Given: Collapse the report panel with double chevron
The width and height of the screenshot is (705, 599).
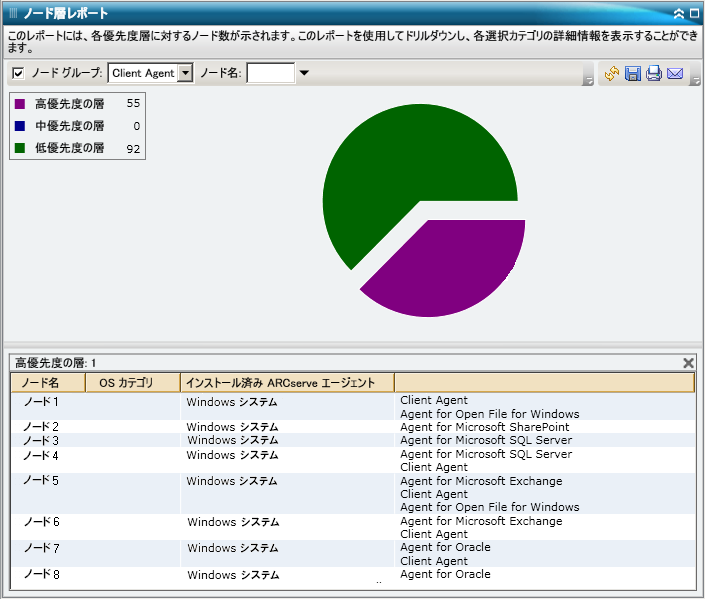Looking at the screenshot, I should pos(679,14).
